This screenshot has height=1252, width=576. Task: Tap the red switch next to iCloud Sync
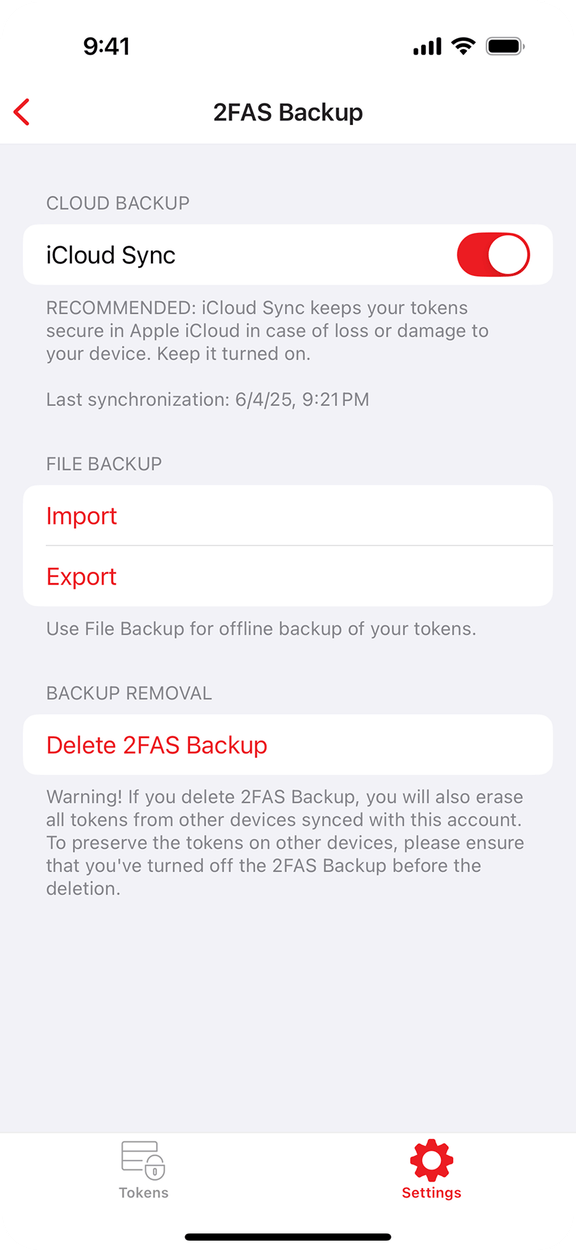coord(493,254)
